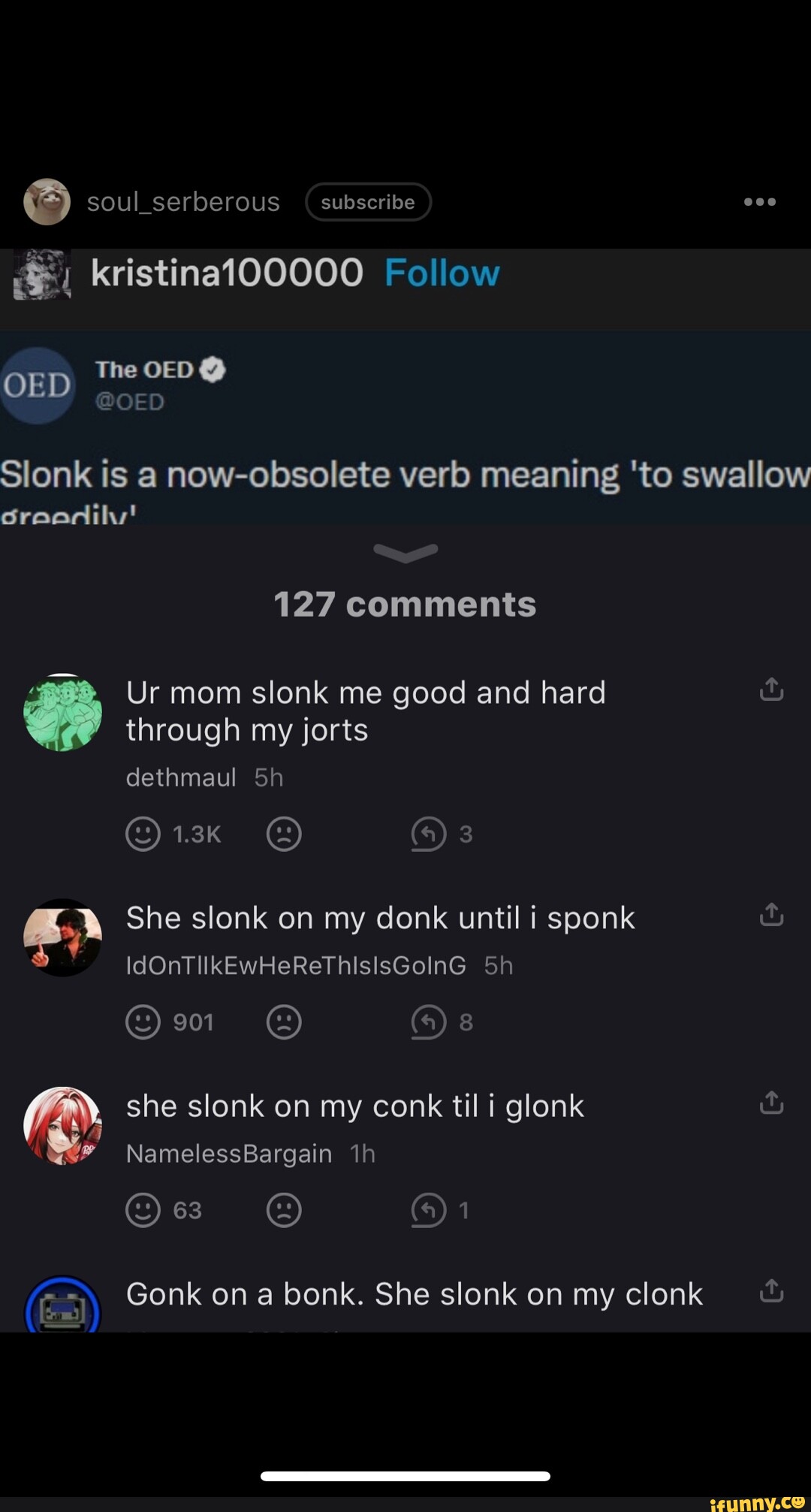Expand the 127 comments section
811x1512 pixels.
coord(405,602)
